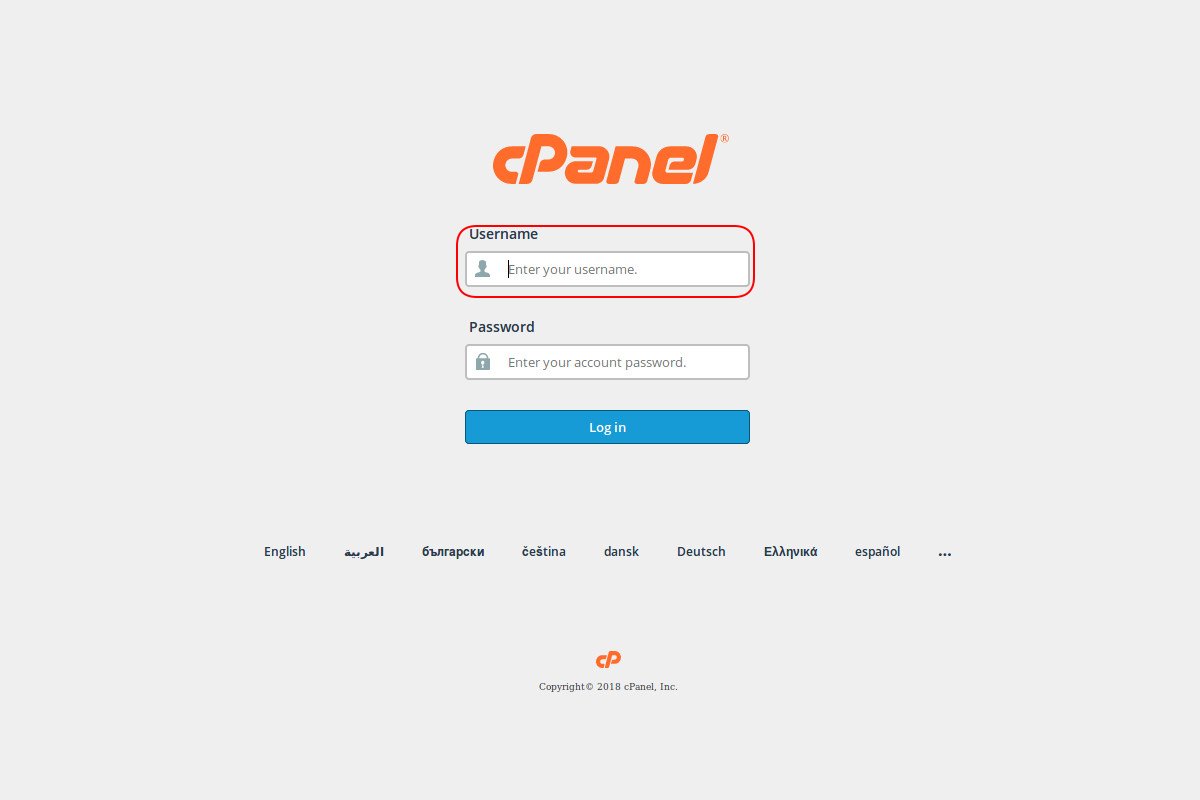Choose български language
Viewport: 1200px width, 800px height.
pos(453,552)
